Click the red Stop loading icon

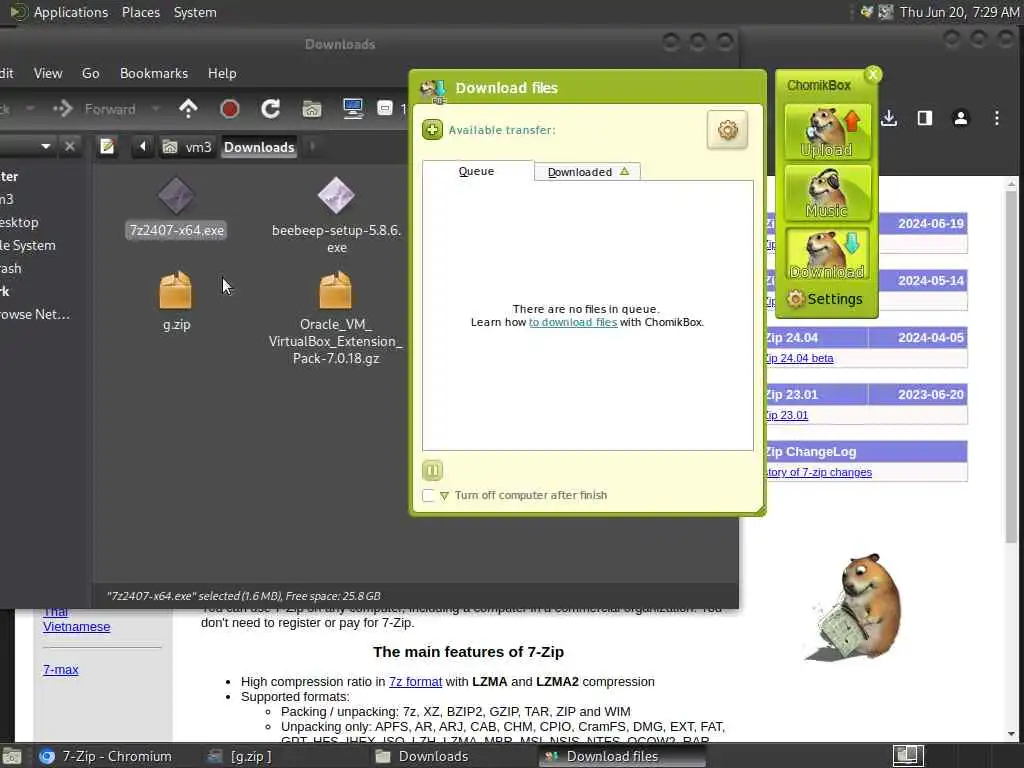tap(229, 108)
